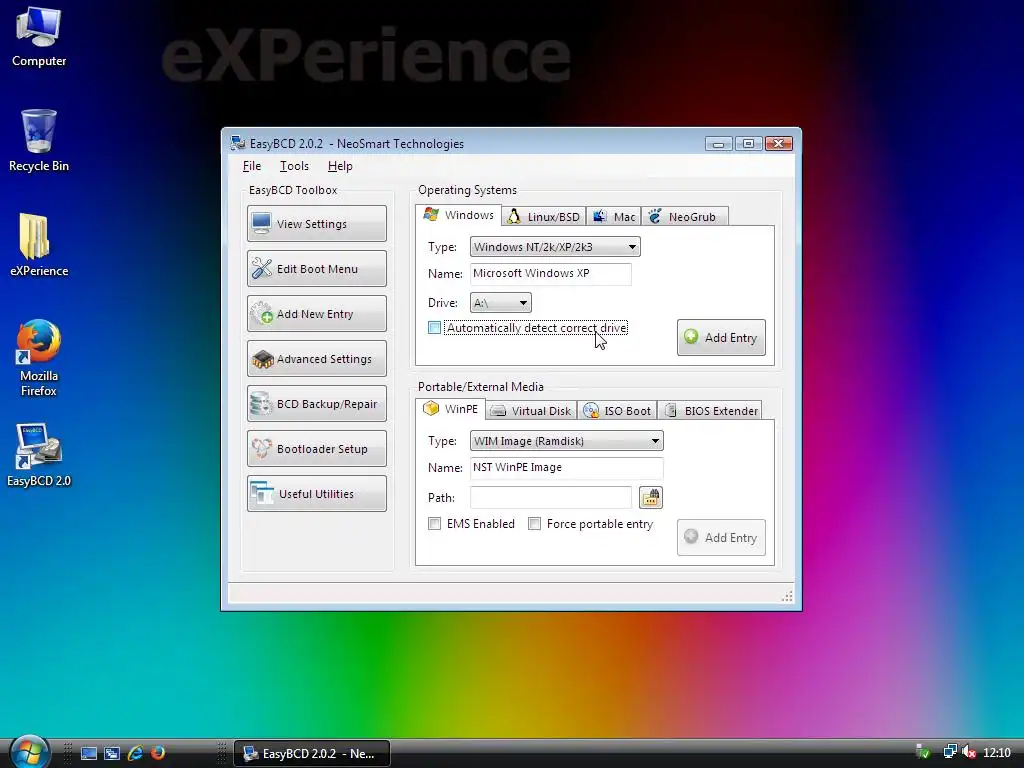Switch to the NeoGrub tab

point(684,217)
